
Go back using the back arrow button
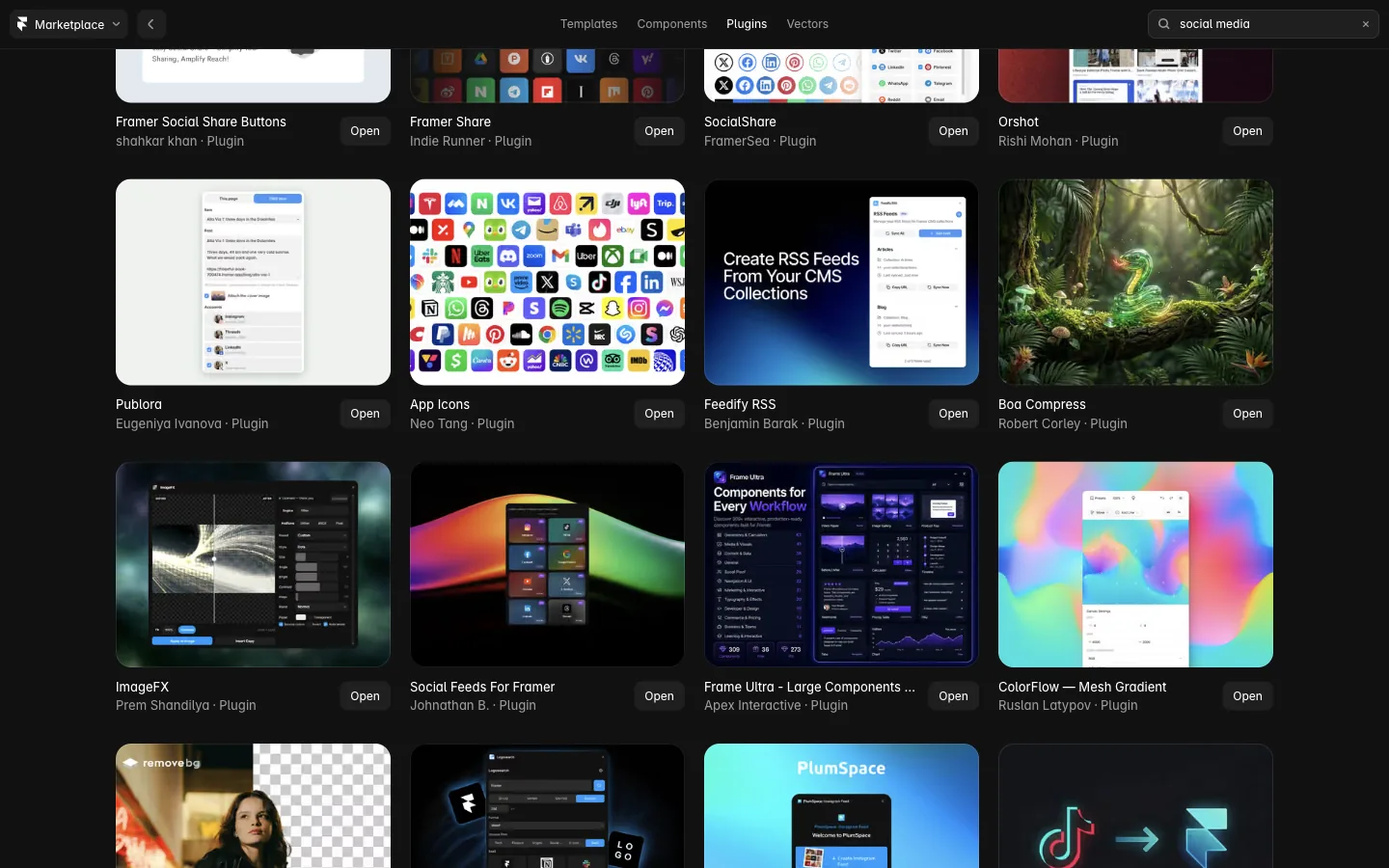click(150, 24)
